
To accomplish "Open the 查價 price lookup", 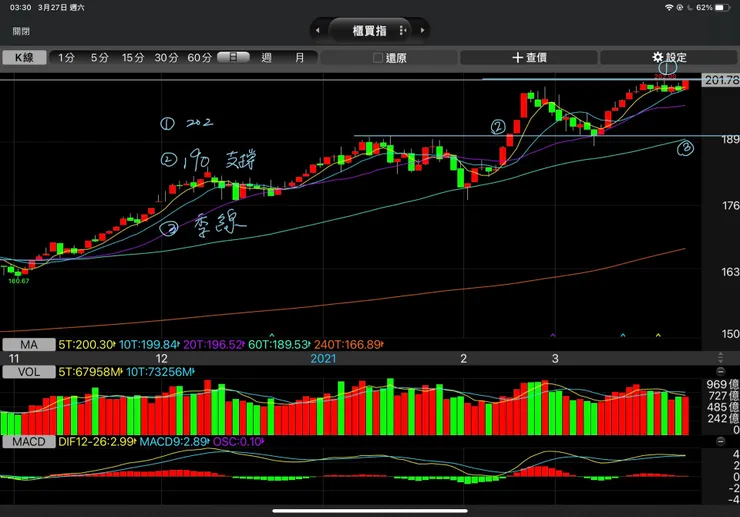I will (529, 58).
